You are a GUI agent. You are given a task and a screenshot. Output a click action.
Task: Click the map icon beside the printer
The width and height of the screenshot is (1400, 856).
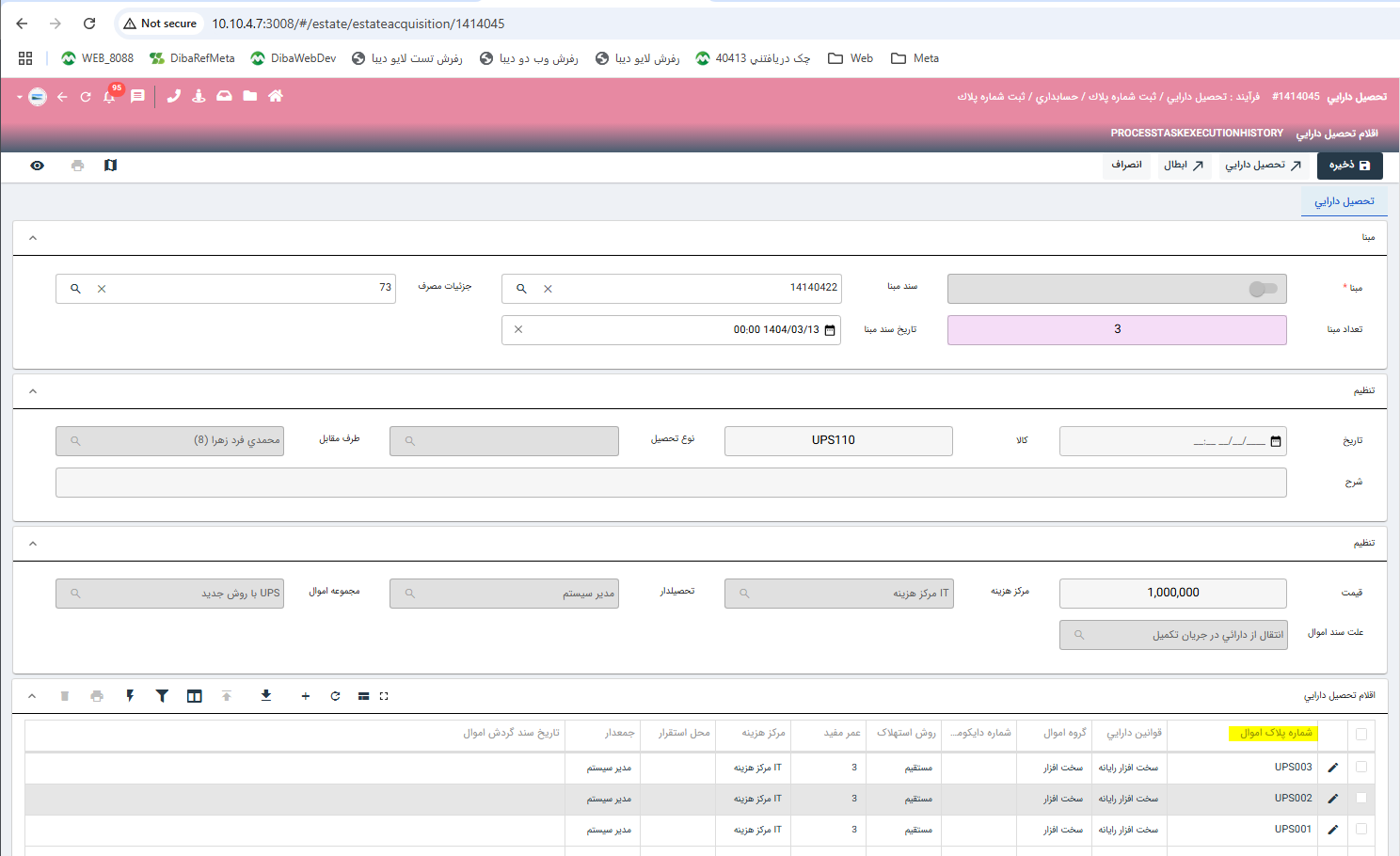click(x=110, y=166)
